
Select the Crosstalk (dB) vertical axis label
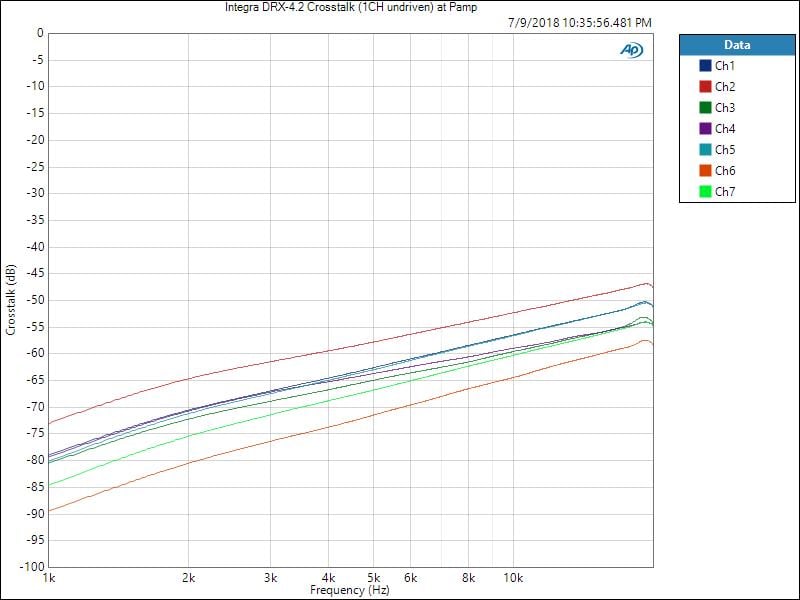point(10,300)
